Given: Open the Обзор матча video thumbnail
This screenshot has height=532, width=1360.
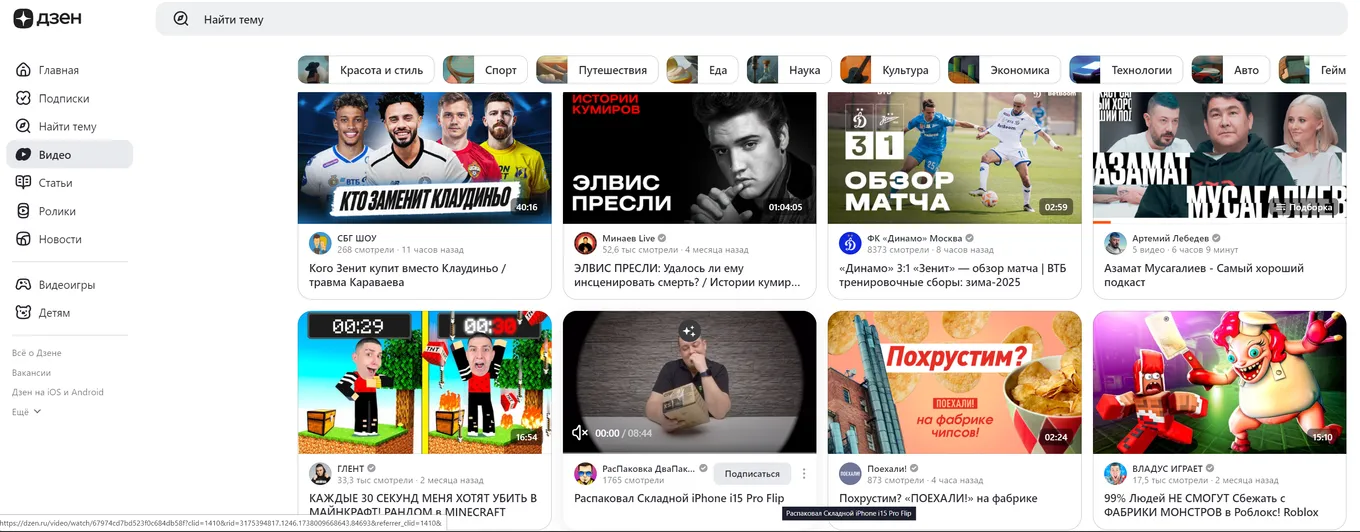Looking at the screenshot, I should [954, 157].
